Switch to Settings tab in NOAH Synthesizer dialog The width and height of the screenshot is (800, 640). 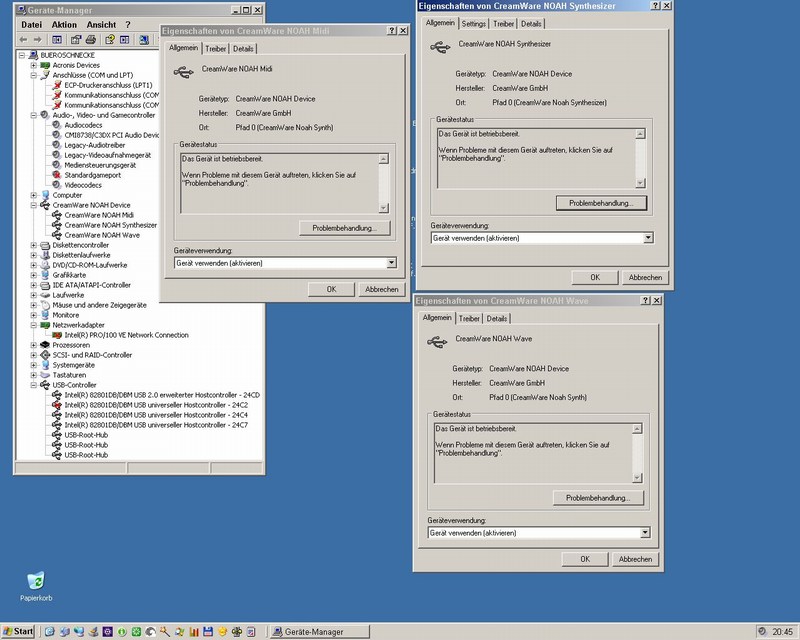473,23
